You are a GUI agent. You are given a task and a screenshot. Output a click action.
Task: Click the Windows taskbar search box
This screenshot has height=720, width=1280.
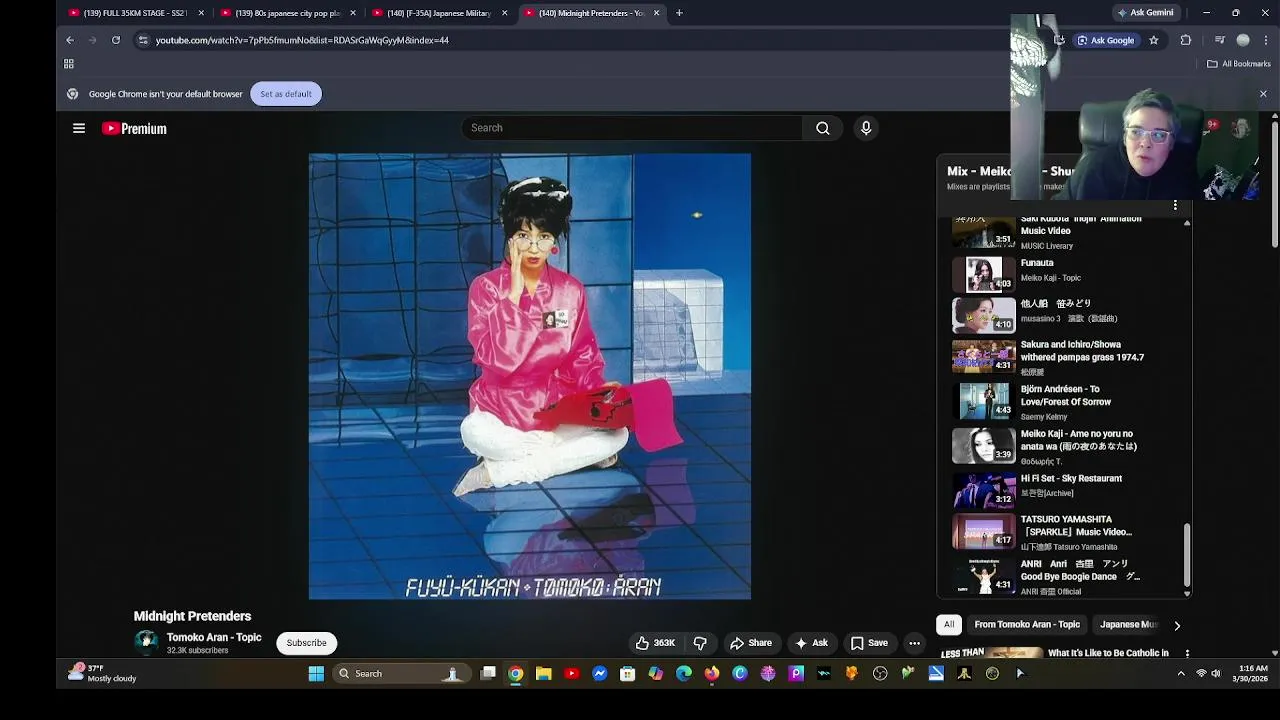(x=399, y=674)
